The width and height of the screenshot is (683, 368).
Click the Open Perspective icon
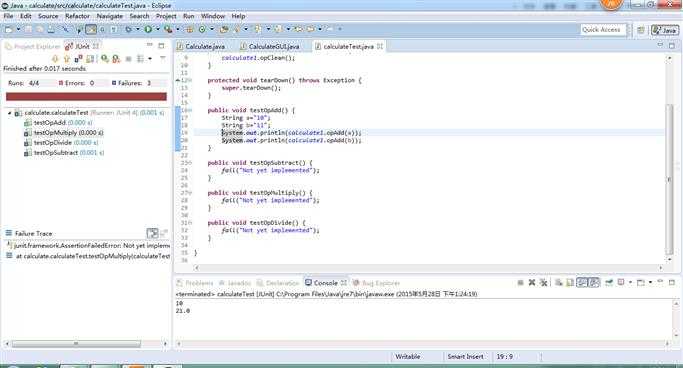(x=641, y=30)
